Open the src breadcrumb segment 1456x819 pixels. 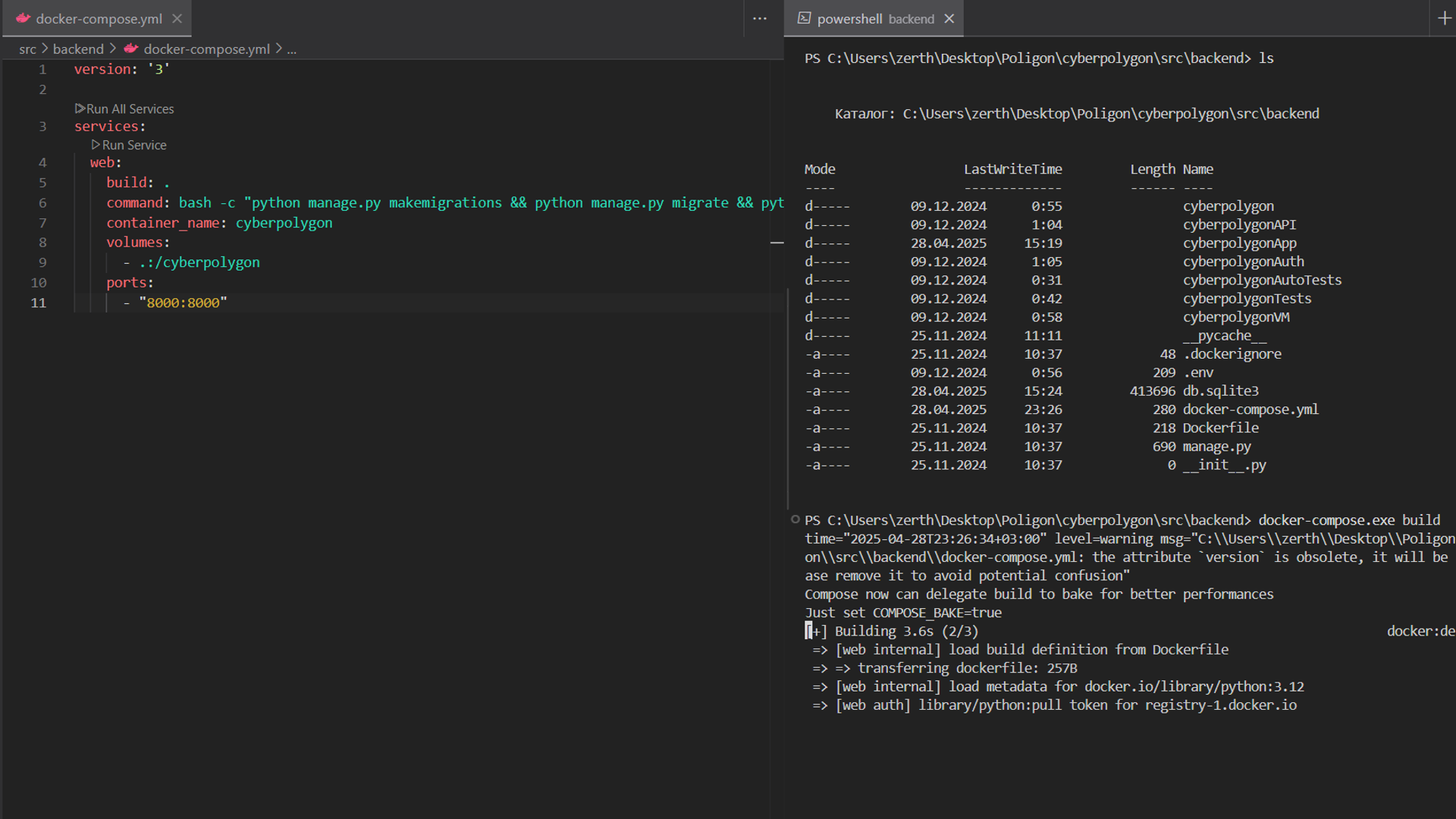tap(27, 49)
